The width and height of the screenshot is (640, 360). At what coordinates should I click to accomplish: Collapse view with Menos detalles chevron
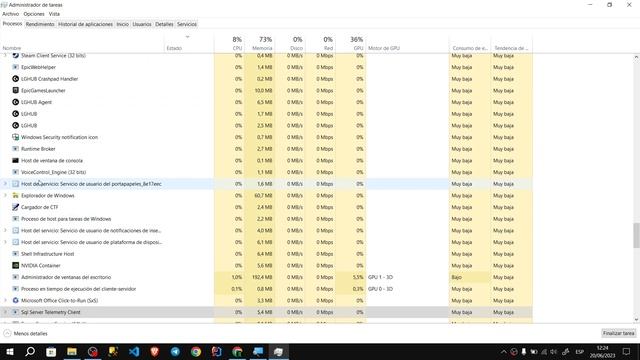pos(7,333)
